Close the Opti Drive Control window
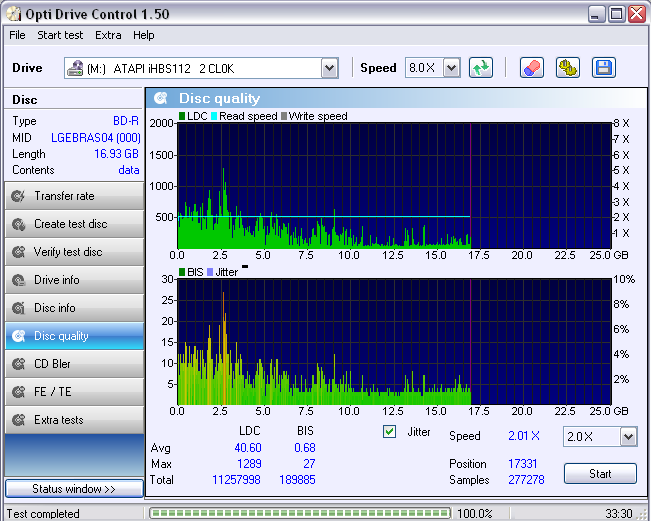Viewport: 651px width, 521px height. (x=636, y=15)
